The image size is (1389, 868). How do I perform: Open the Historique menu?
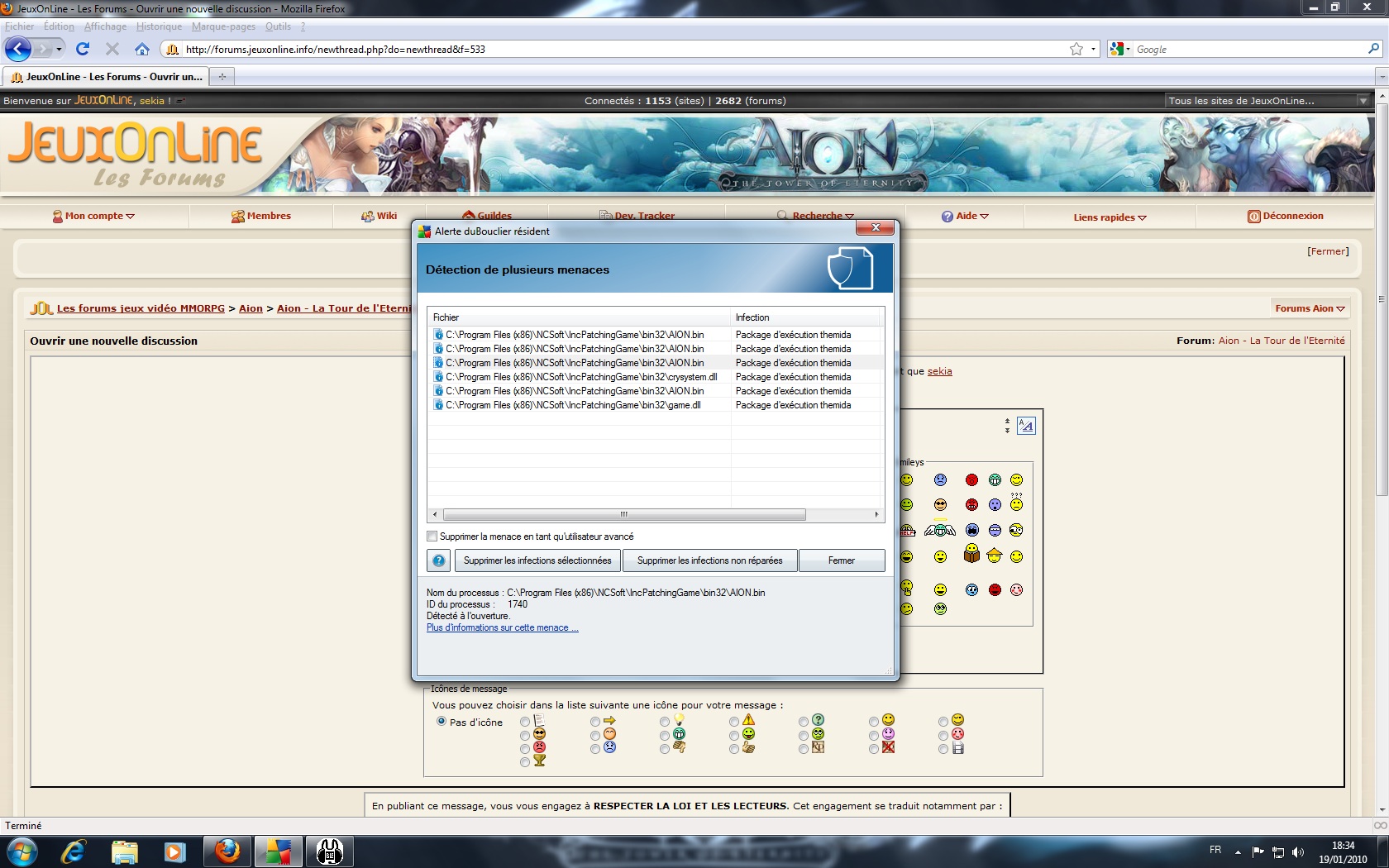coord(159,26)
